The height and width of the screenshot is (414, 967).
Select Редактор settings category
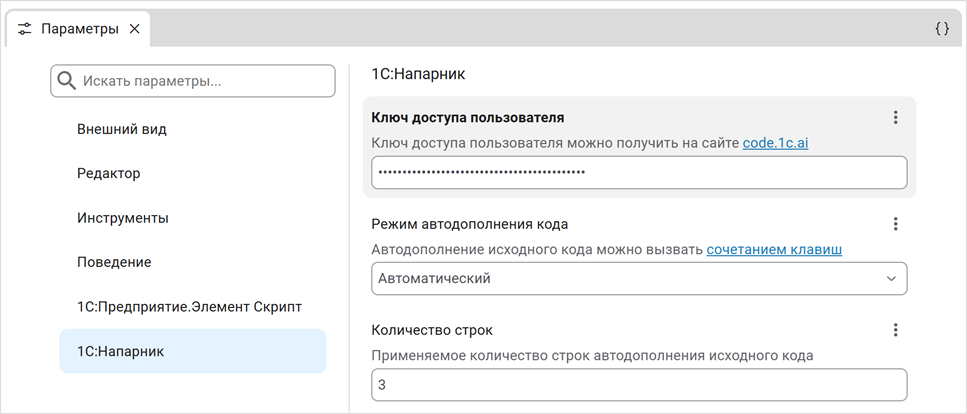[x=192, y=173]
